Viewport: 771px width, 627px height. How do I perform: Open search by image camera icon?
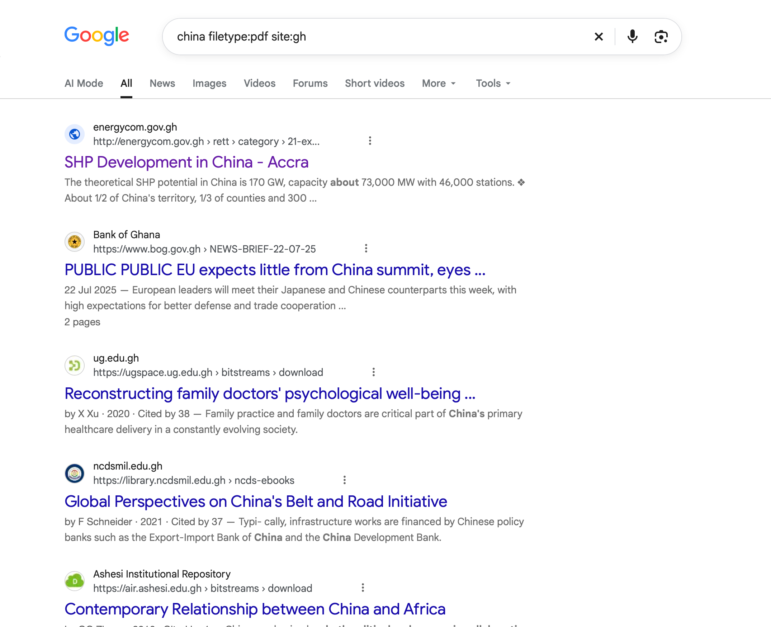661,36
